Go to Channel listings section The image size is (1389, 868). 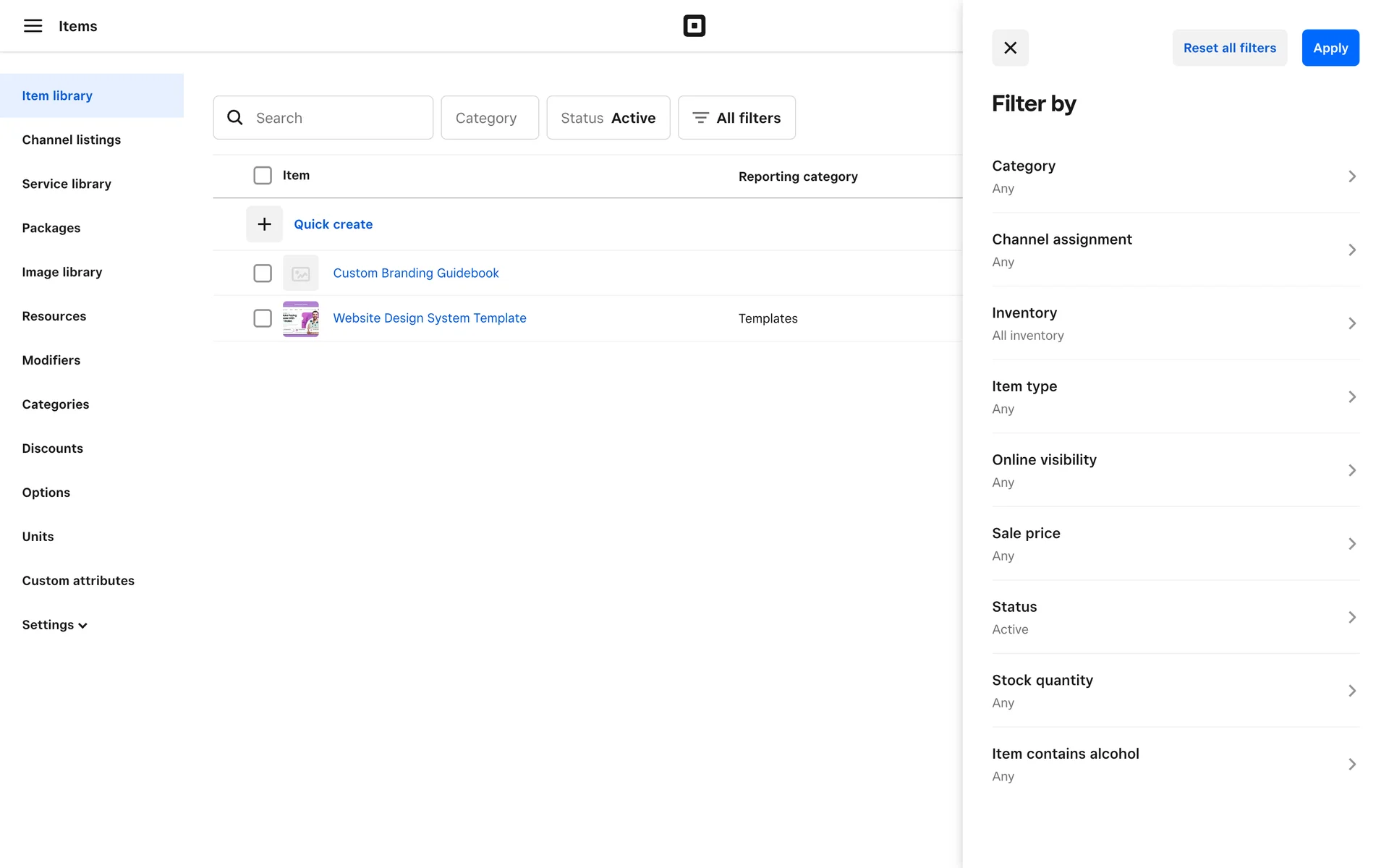72,140
